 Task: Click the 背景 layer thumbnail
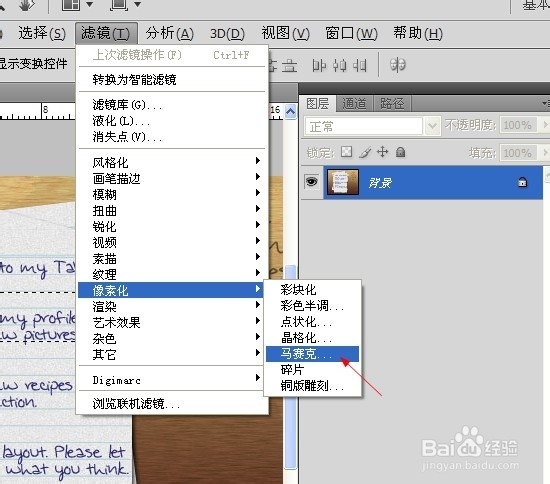[343, 182]
